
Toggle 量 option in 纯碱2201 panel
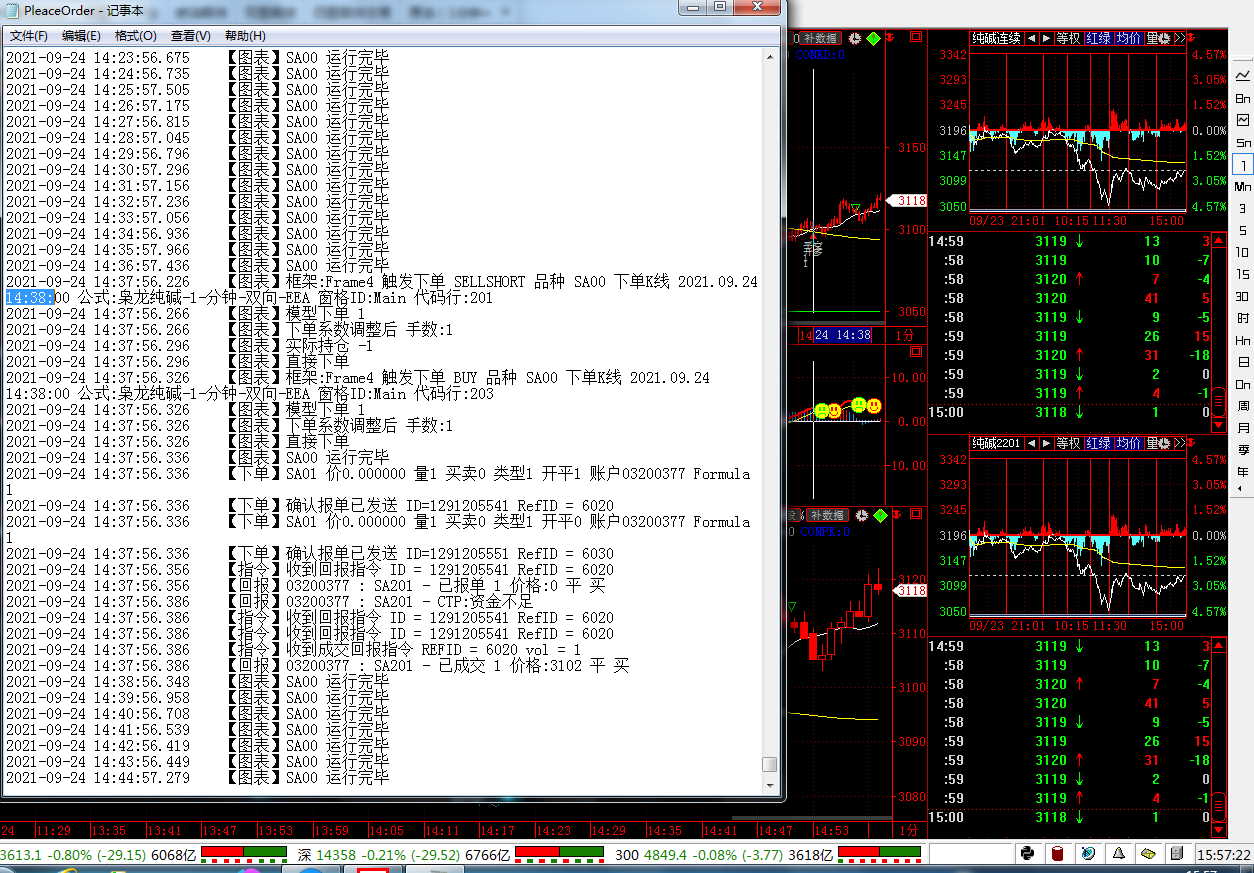pos(1152,443)
